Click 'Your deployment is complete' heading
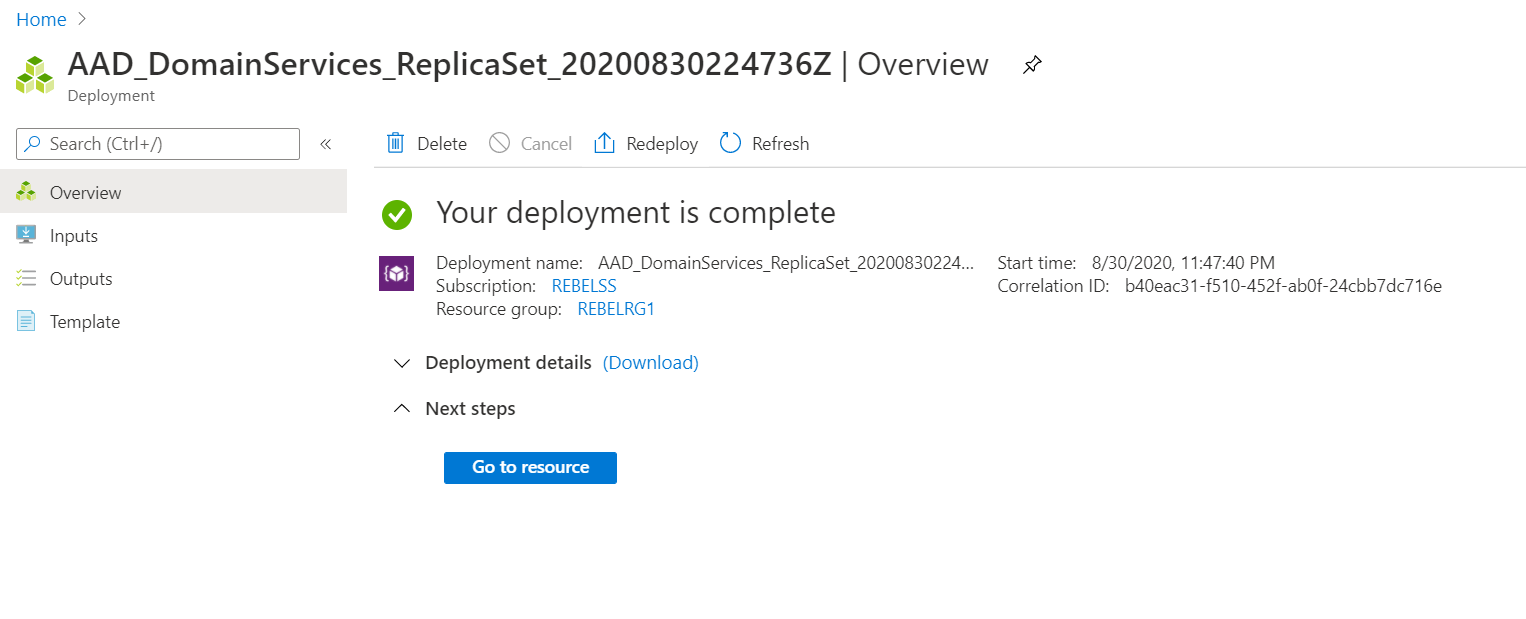 [636, 213]
